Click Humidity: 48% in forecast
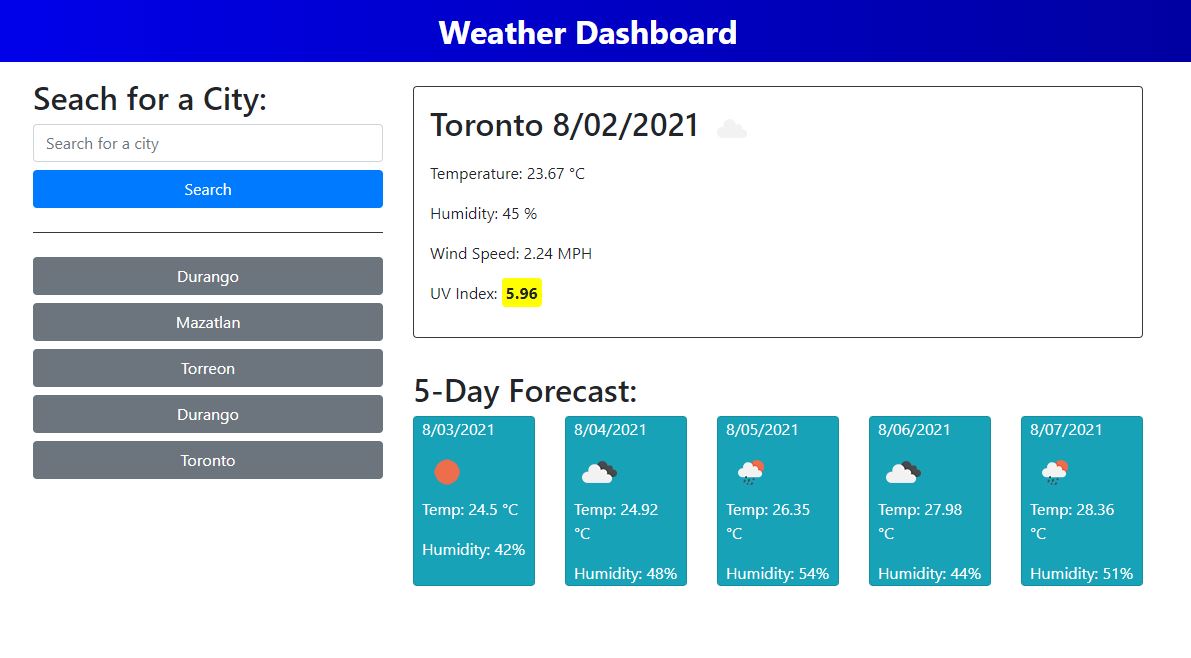The image size is (1191, 658). pyautogui.click(x=625, y=574)
